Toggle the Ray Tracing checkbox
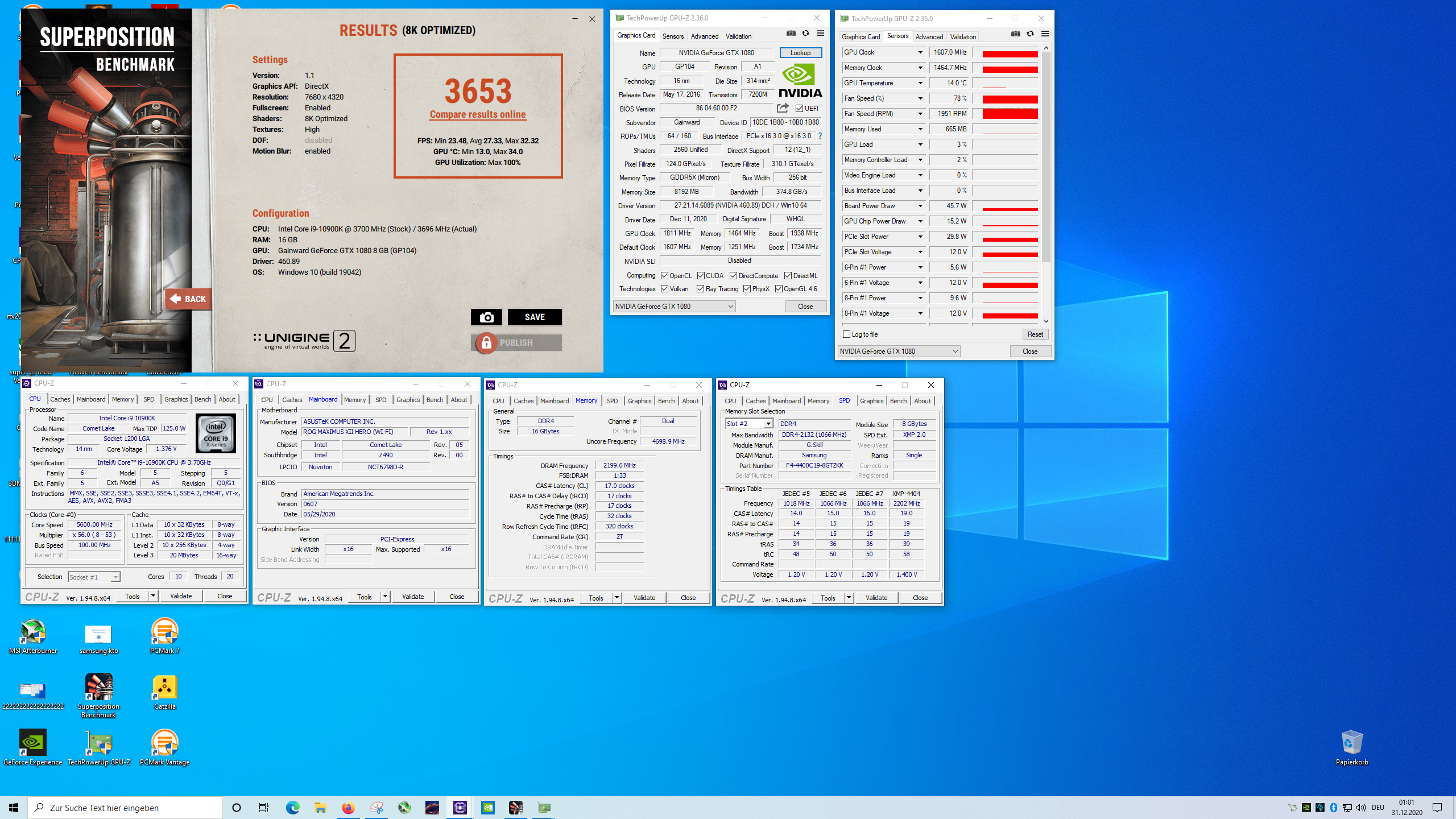The image size is (1456, 819). pos(701,289)
